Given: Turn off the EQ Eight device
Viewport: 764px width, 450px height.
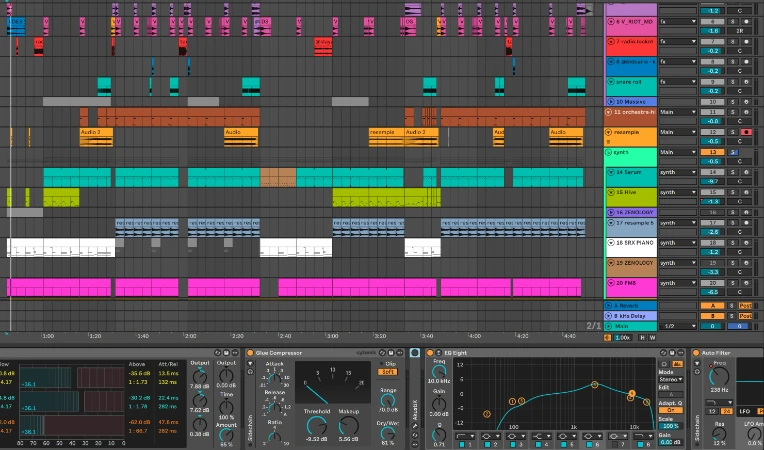Looking at the screenshot, I should 430,353.
